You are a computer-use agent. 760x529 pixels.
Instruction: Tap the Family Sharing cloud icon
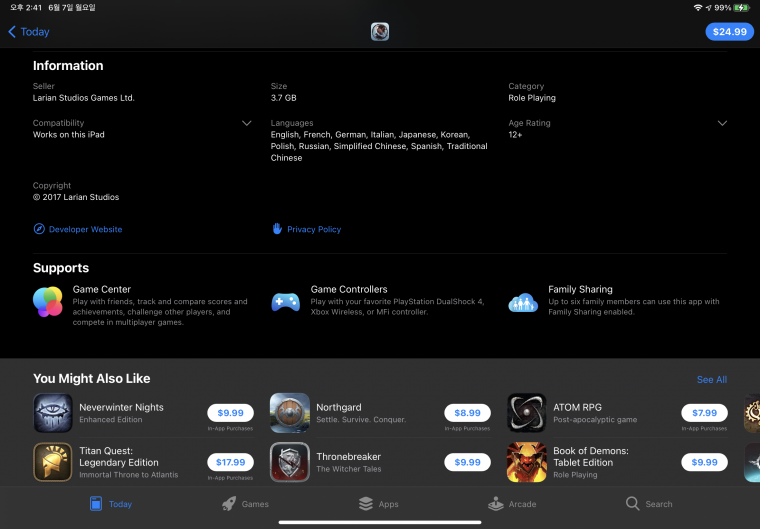pyautogui.click(x=523, y=303)
